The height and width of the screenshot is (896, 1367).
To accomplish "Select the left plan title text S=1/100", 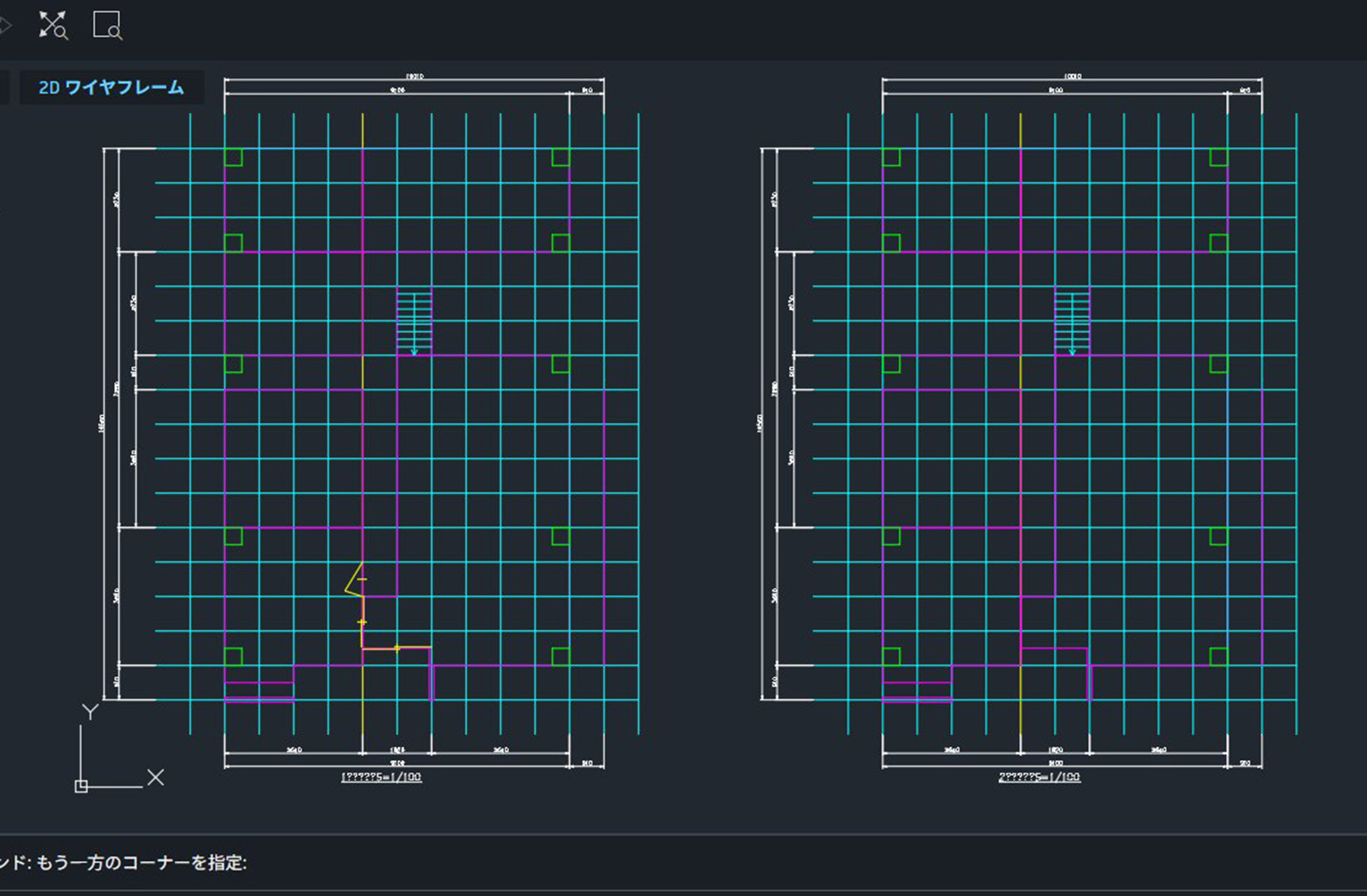I will pos(381,777).
